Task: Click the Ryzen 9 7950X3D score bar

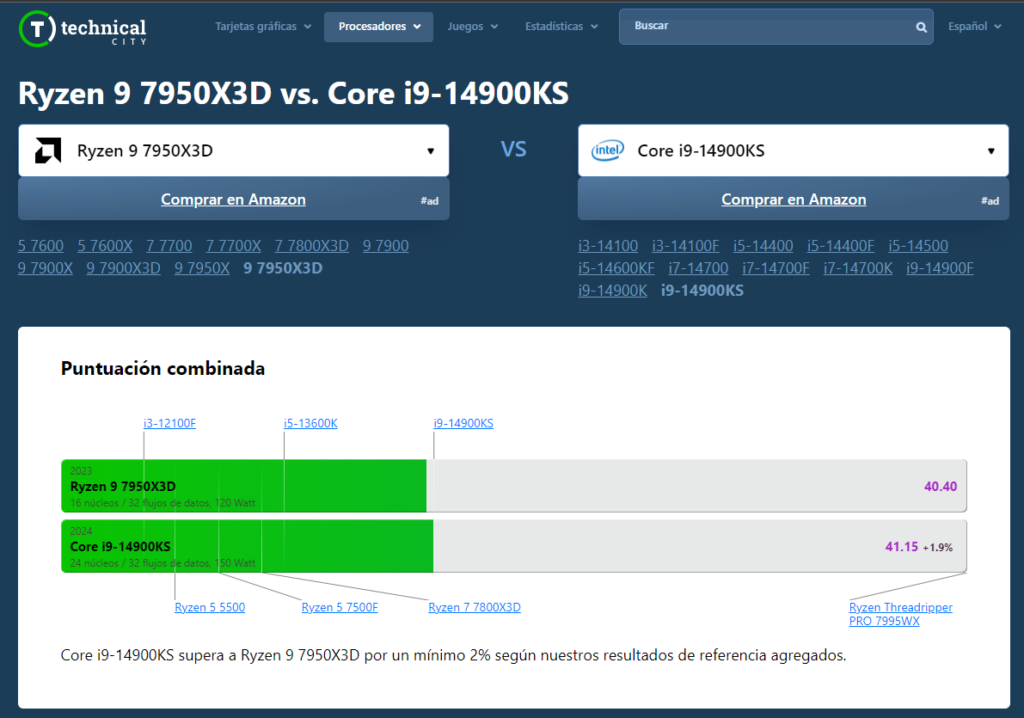Action: coord(514,486)
